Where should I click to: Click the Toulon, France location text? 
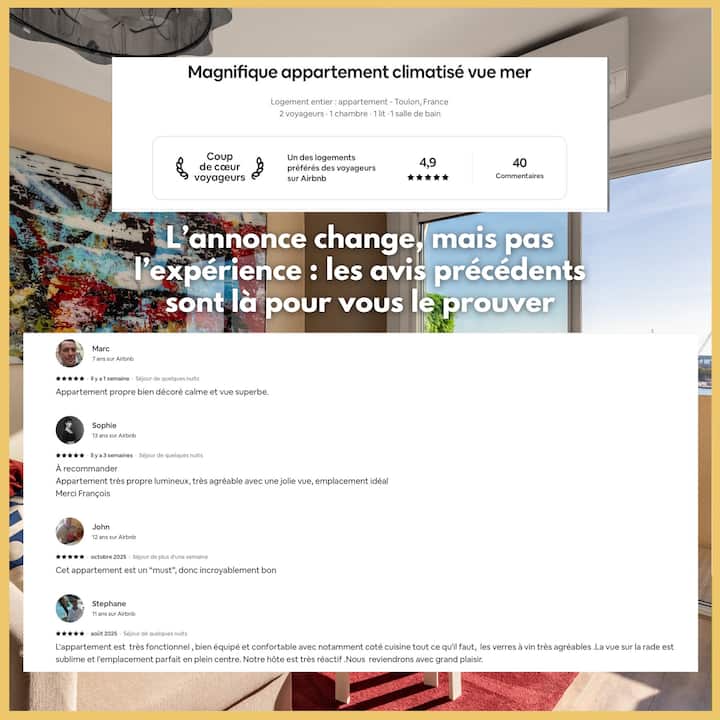point(421,101)
